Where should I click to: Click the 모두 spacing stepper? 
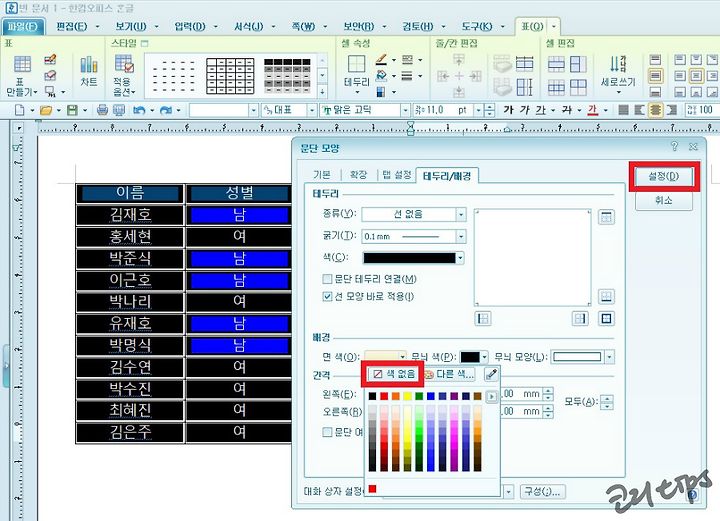(x=607, y=402)
